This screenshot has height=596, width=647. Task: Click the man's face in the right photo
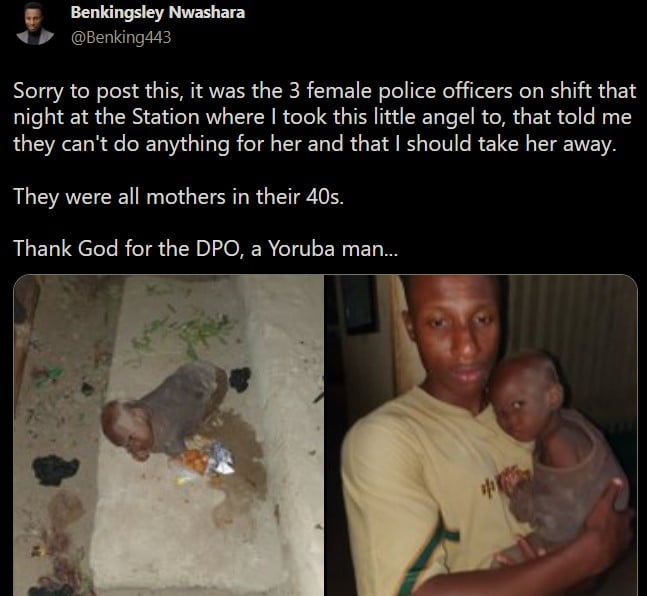(x=455, y=336)
